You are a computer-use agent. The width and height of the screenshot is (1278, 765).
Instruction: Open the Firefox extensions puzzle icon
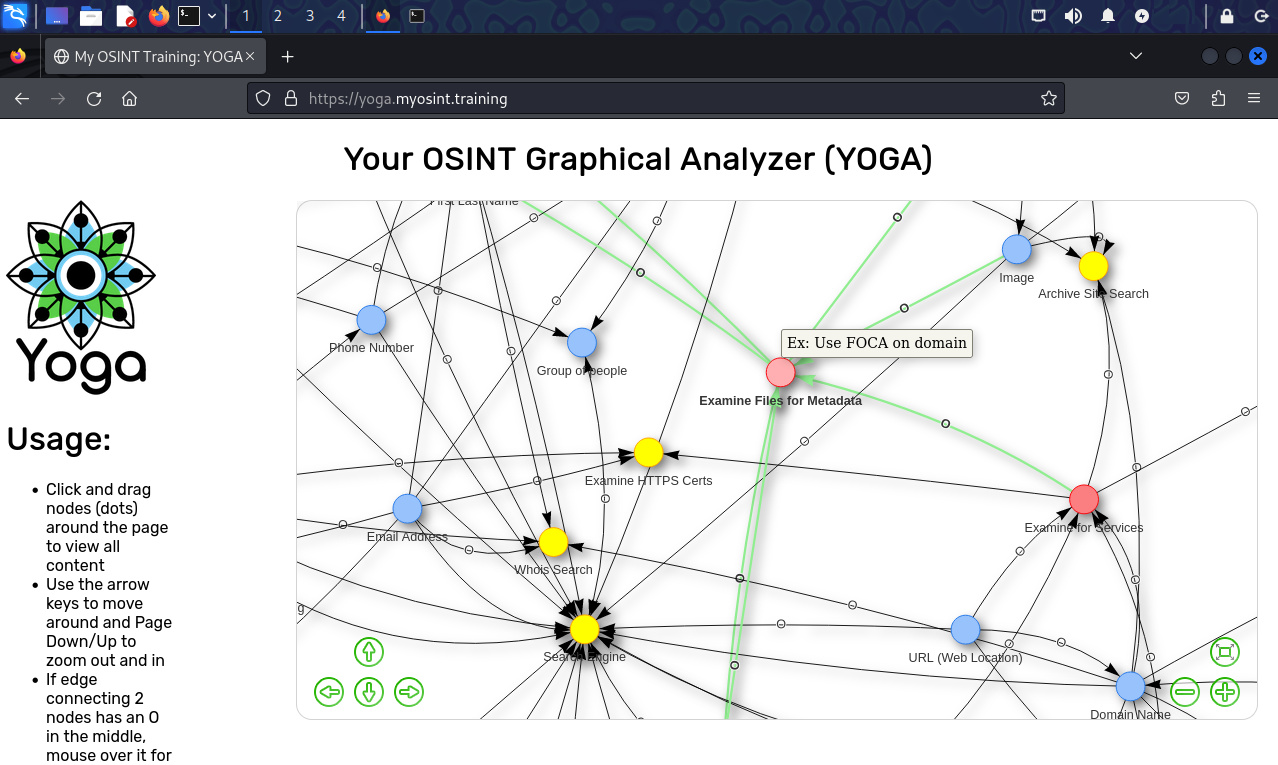point(1218,99)
